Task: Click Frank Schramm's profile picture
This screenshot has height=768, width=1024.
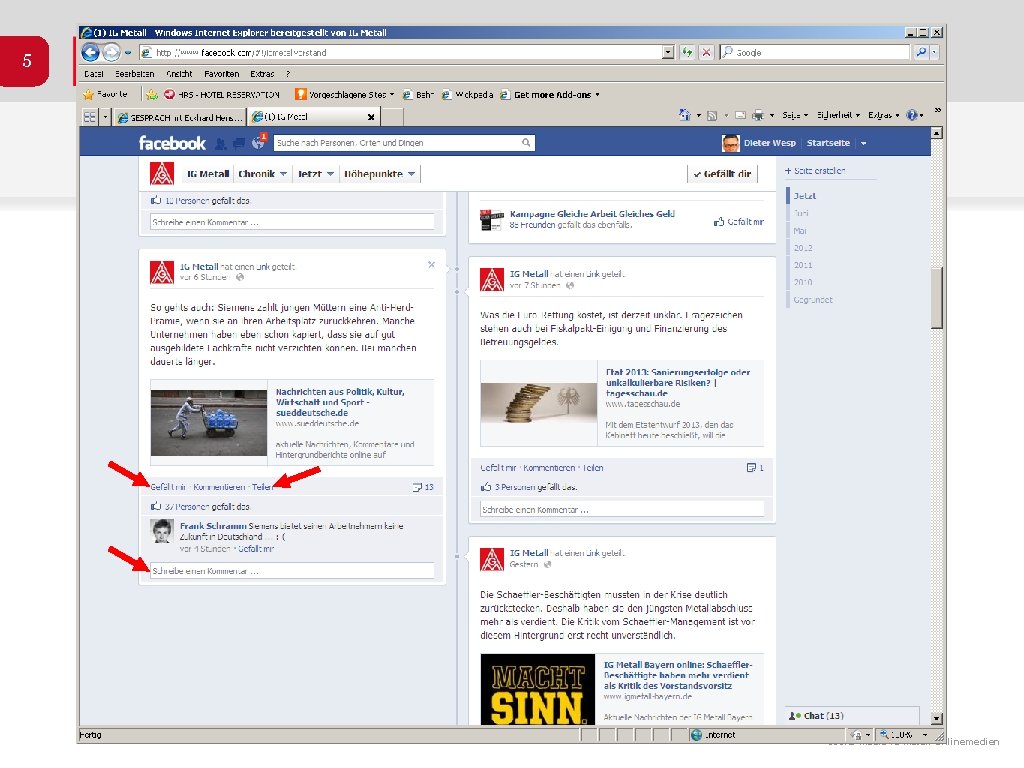Action: tap(162, 531)
